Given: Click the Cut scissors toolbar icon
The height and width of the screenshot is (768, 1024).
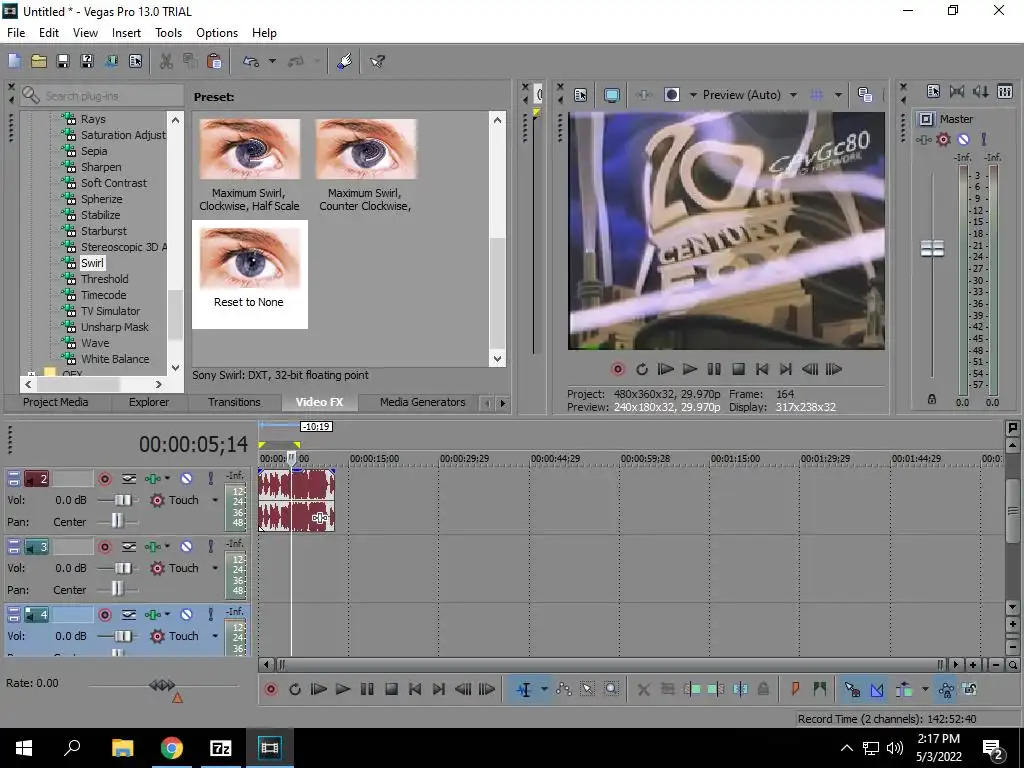Looking at the screenshot, I should tap(167, 61).
